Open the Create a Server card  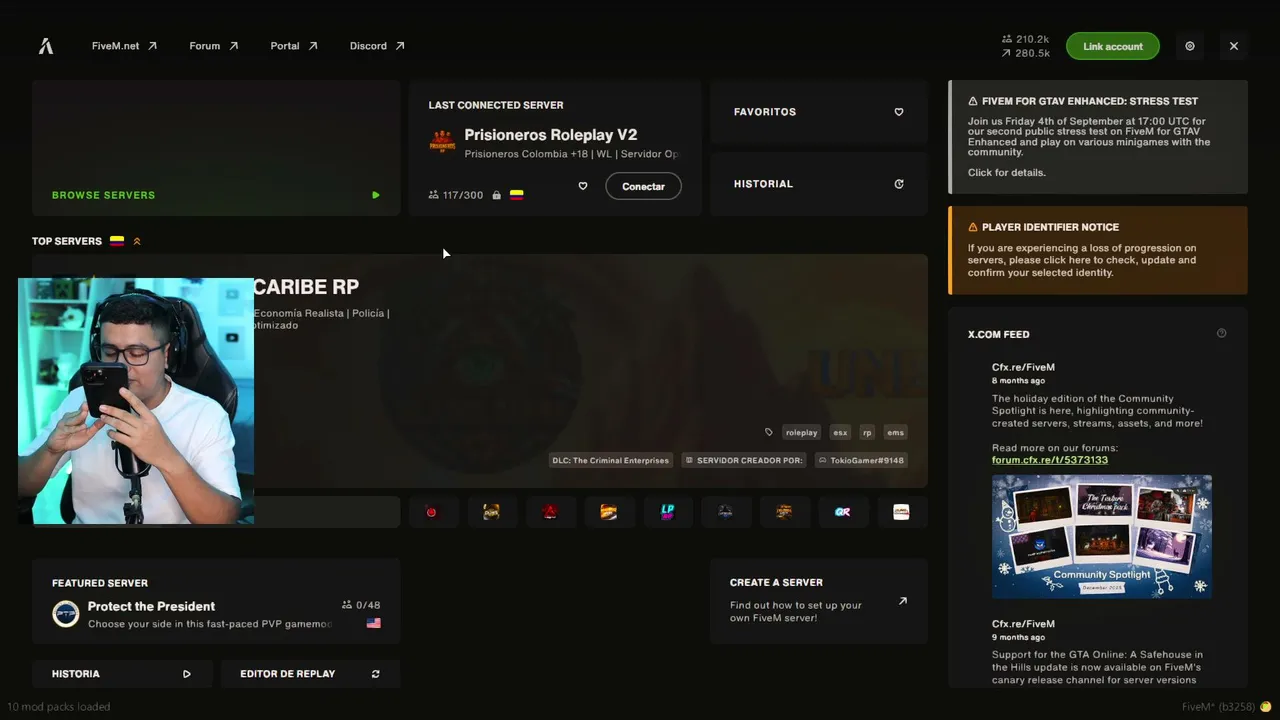click(x=819, y=601)
